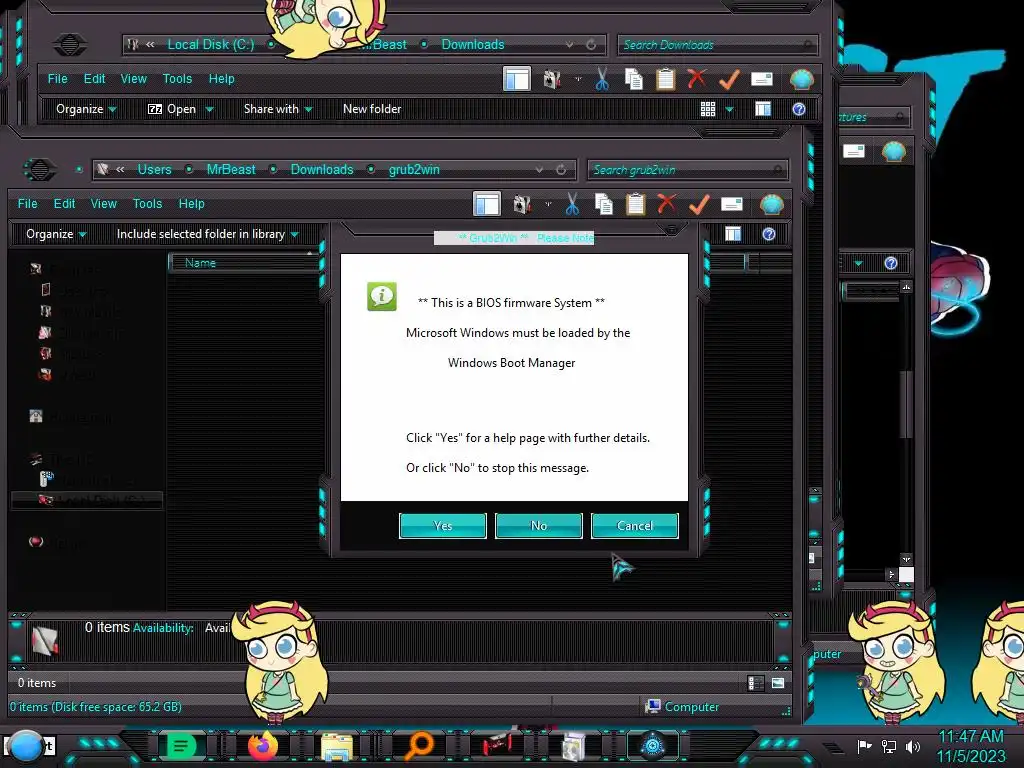Click orange magnifier search icon on taskbar

click(419, 746)
